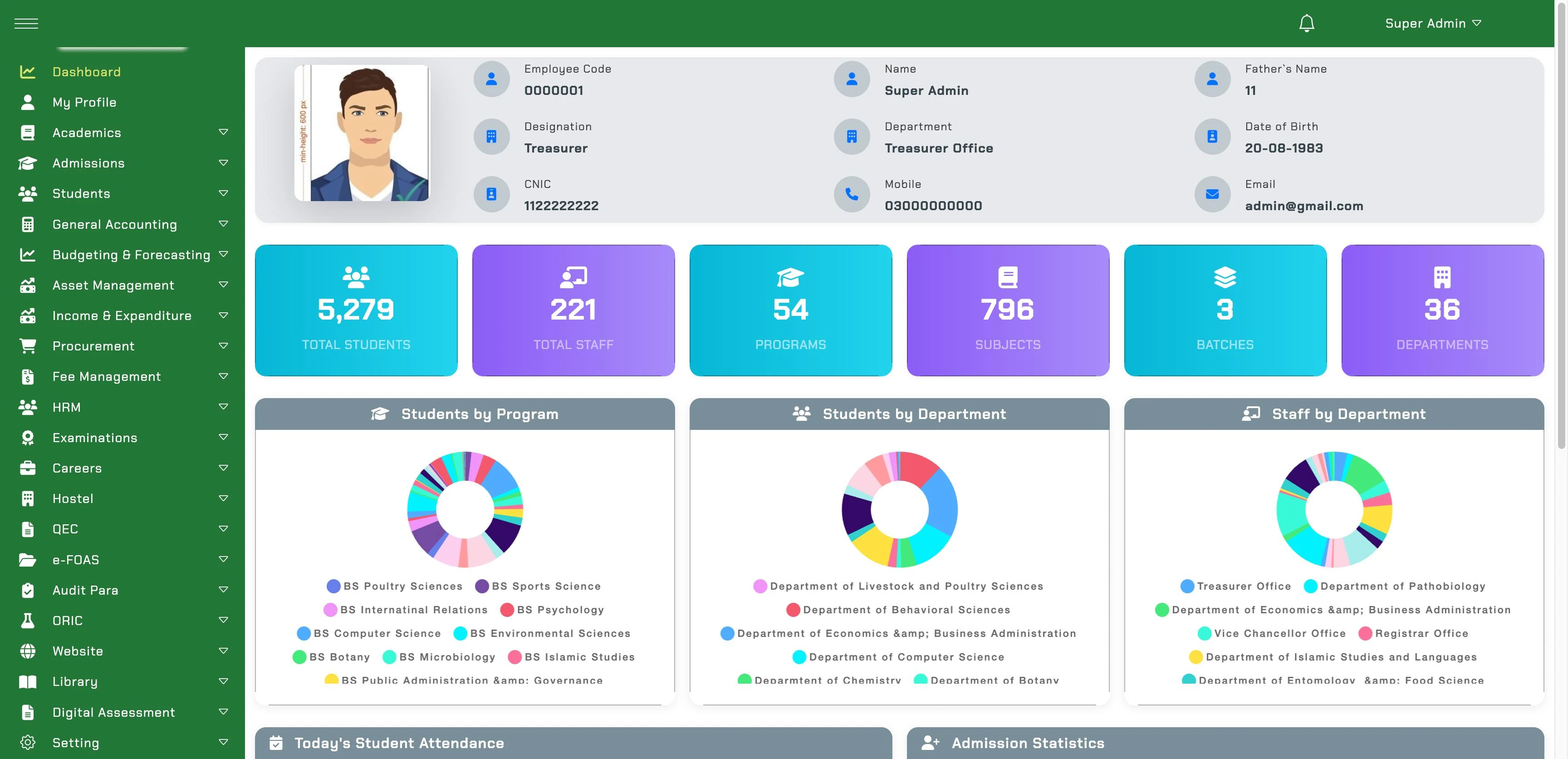The width and height of the screenshot is (1568, 759).
Task: Click the Dashboard chart icon in sidebar
Action: tap(27, 72)
